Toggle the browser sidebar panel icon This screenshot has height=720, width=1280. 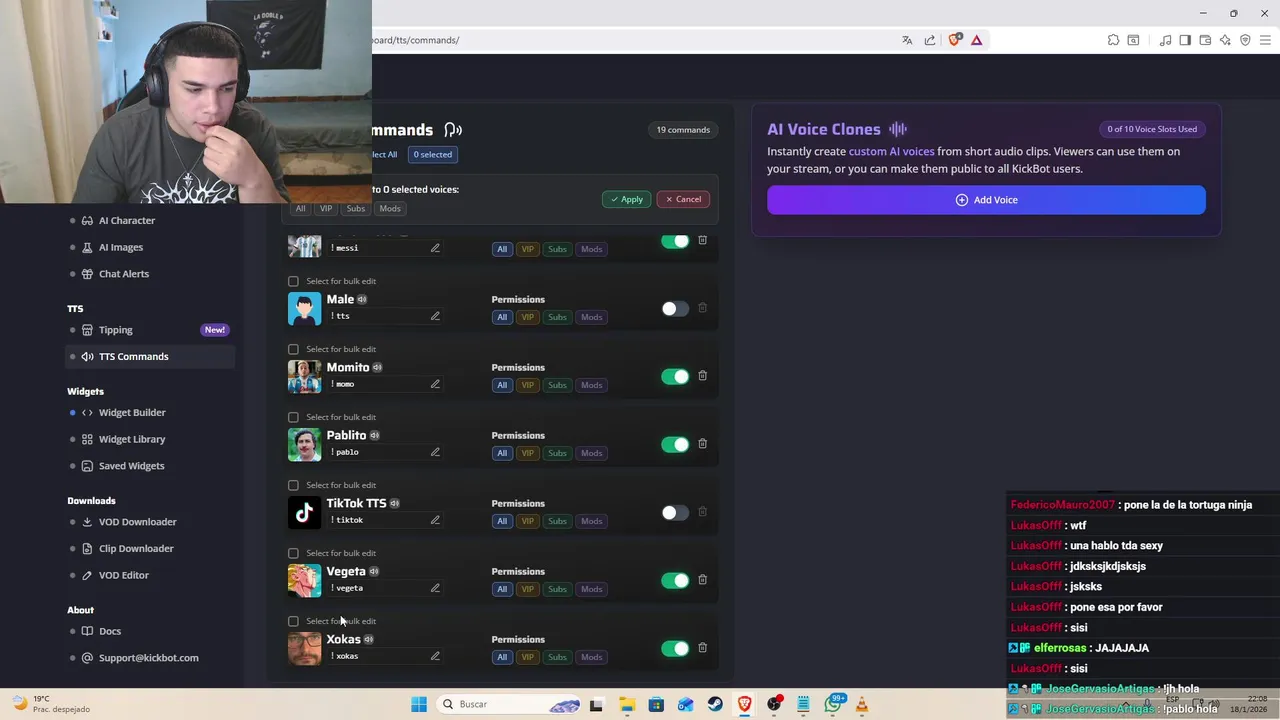coord(1185,40)
